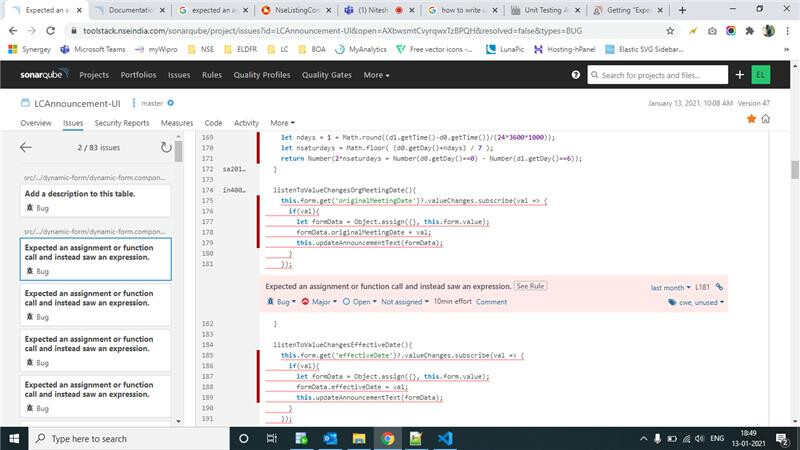Open the green EL user avatar
The height and width of the screenshot is (450, 800).
[x=761, y=75]
